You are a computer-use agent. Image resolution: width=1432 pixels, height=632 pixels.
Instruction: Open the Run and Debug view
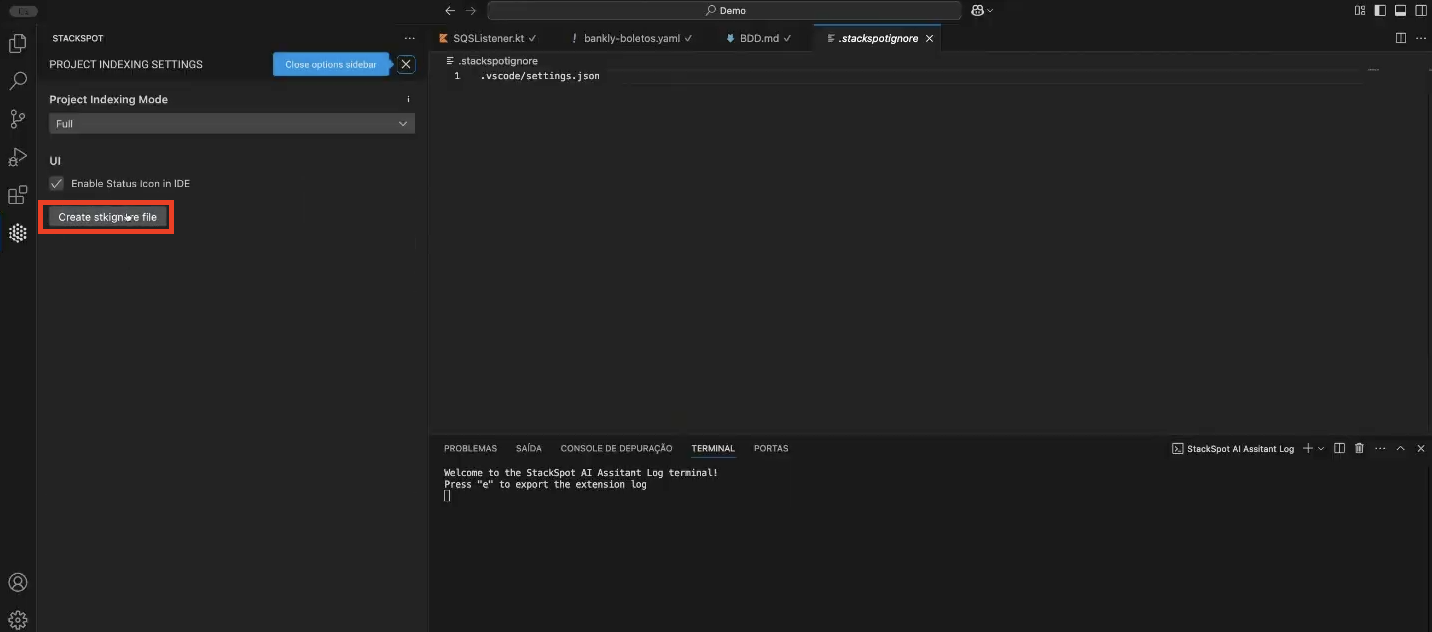[x=17, y=157]
